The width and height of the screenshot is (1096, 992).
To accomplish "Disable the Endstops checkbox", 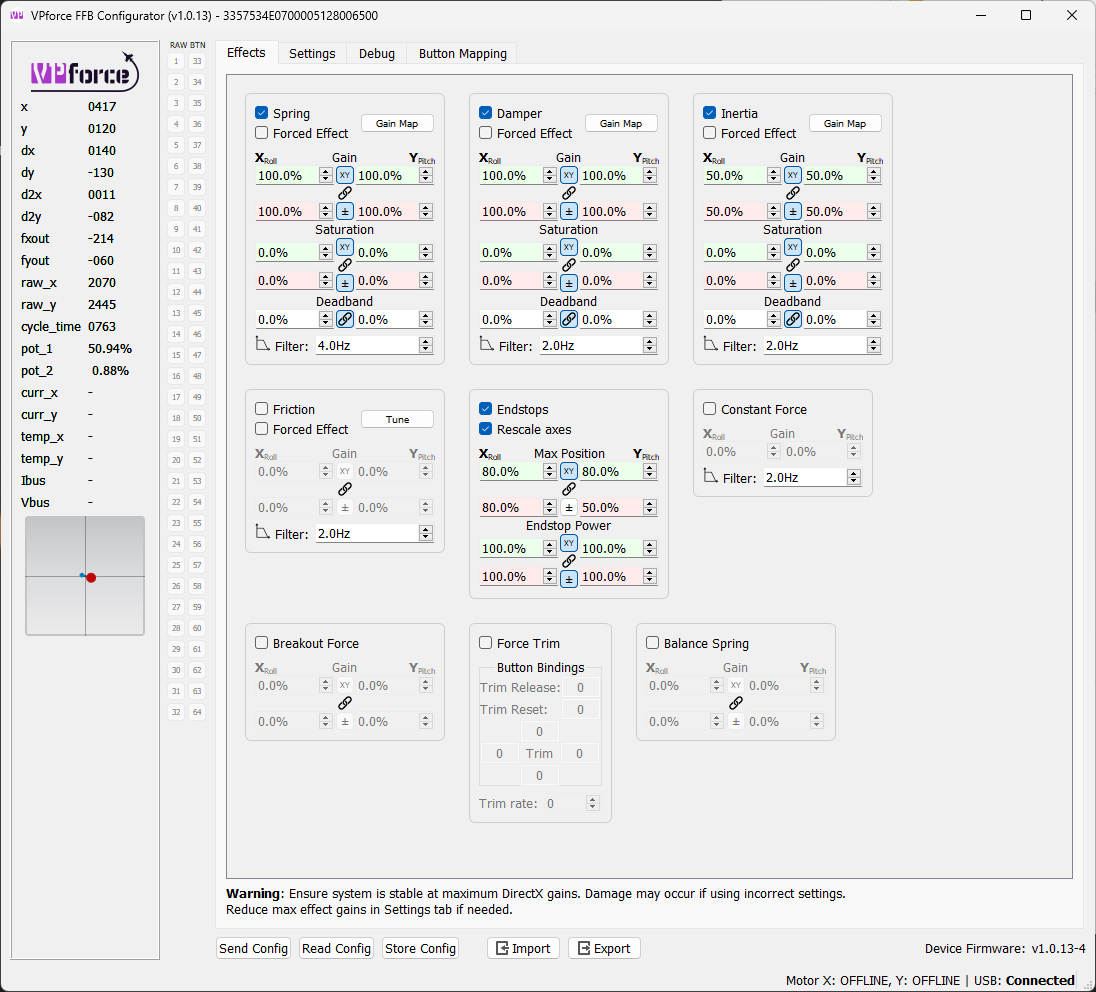I will tap(486, 409).
